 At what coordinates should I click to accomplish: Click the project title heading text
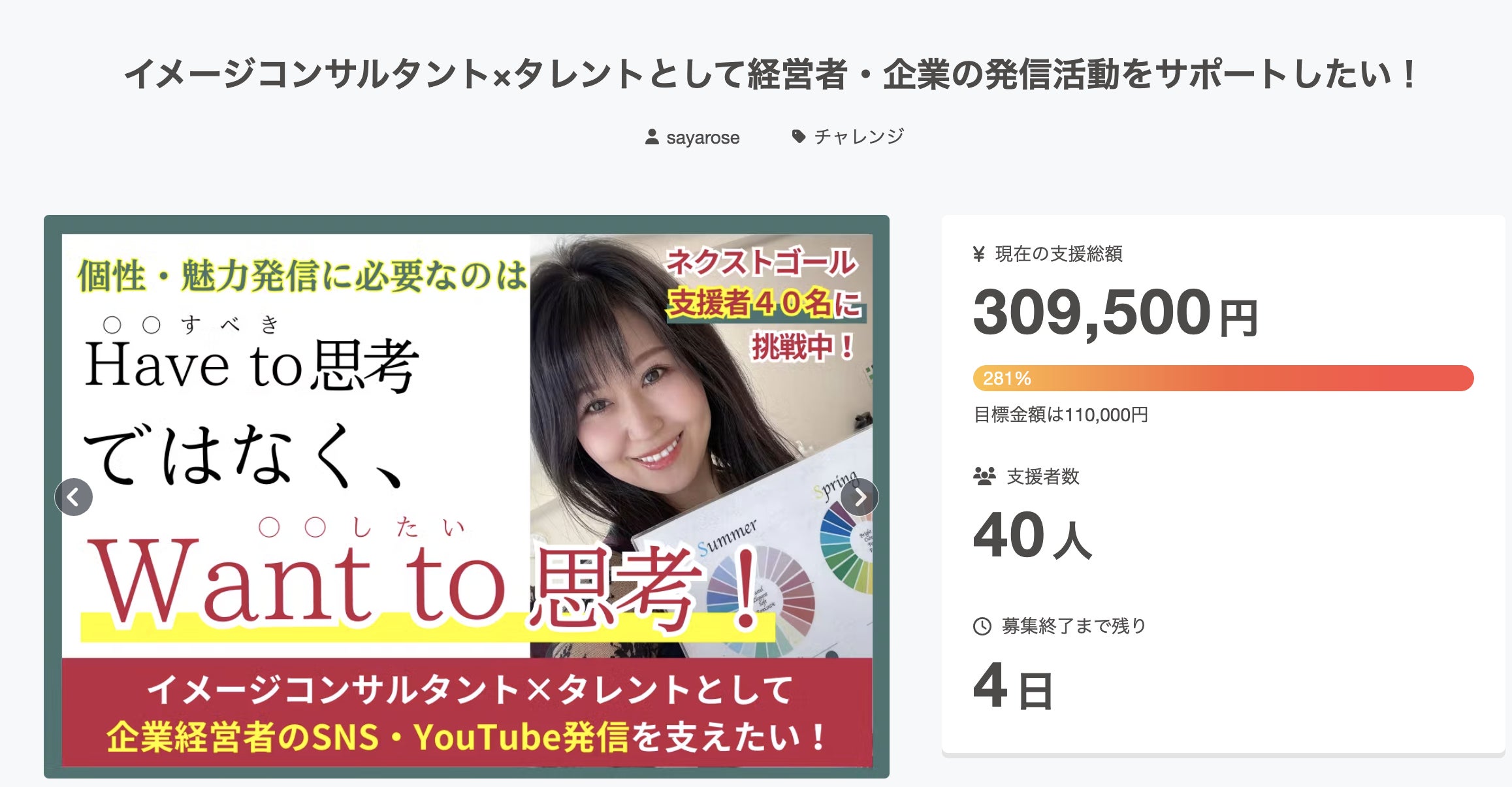pyautogui.click(x=769, y=74)
